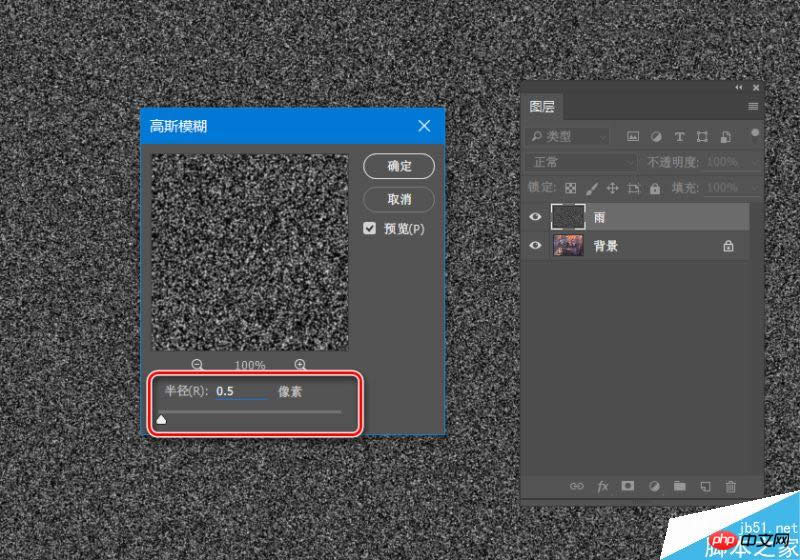Zoom out of the Gaussian blur preview
Screen dimensions: 800x560
point(197,365)
